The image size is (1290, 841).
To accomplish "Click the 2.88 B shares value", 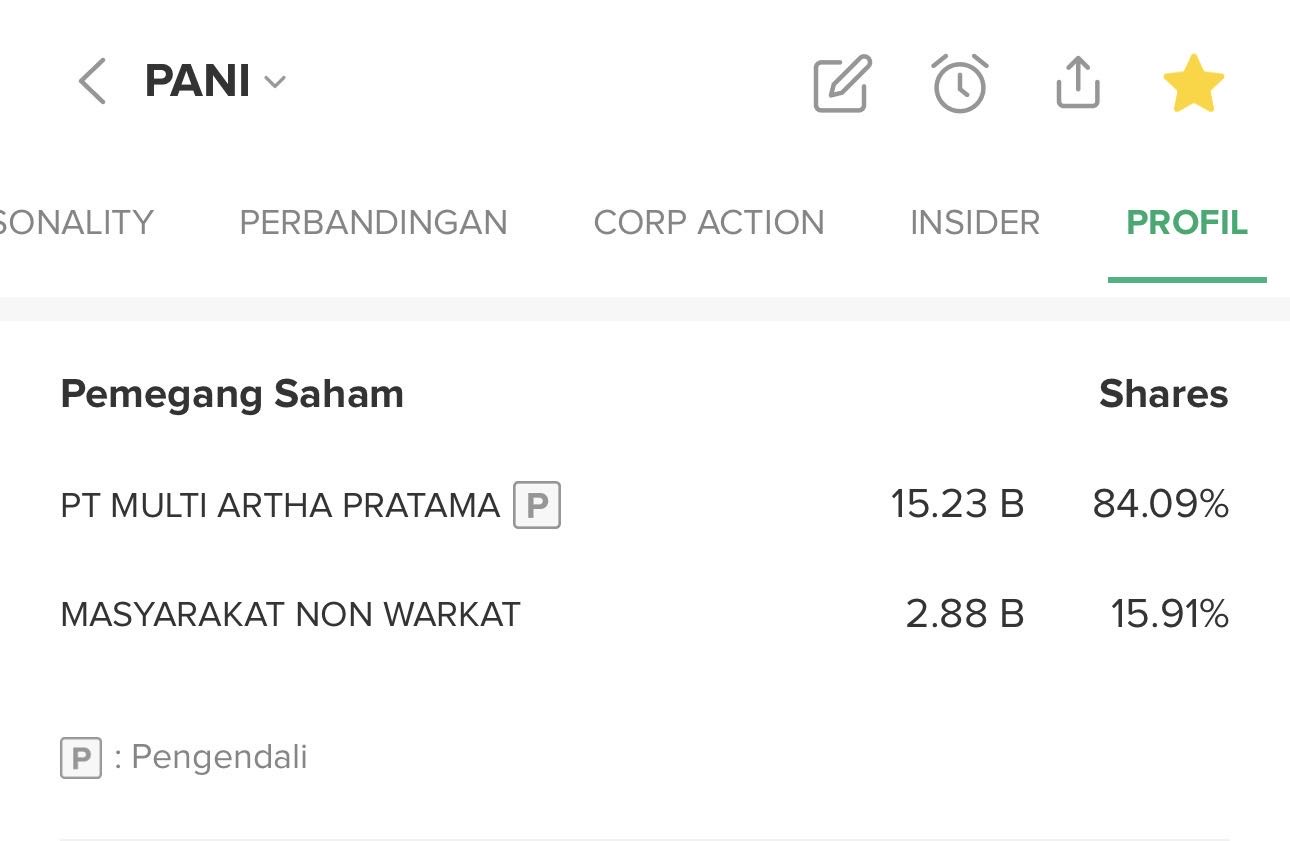I will point(964,614).
